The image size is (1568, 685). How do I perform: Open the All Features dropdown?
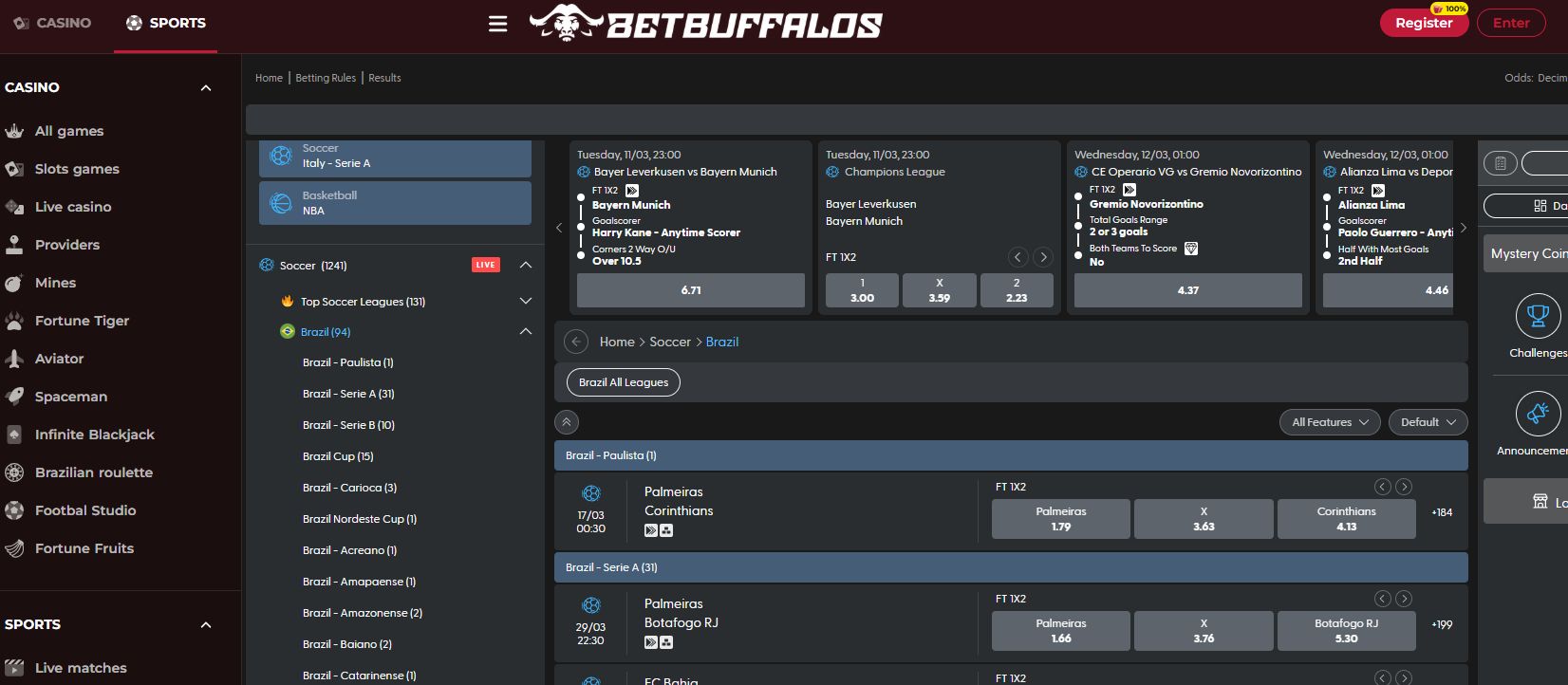point(1330,422)
